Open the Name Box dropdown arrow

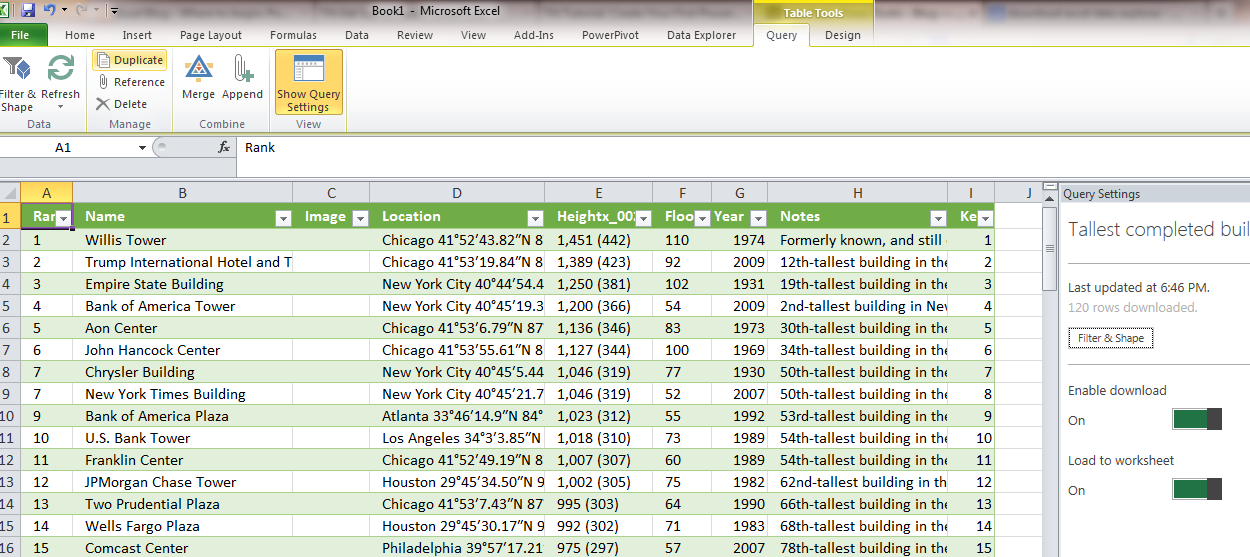tap(142, 147)
